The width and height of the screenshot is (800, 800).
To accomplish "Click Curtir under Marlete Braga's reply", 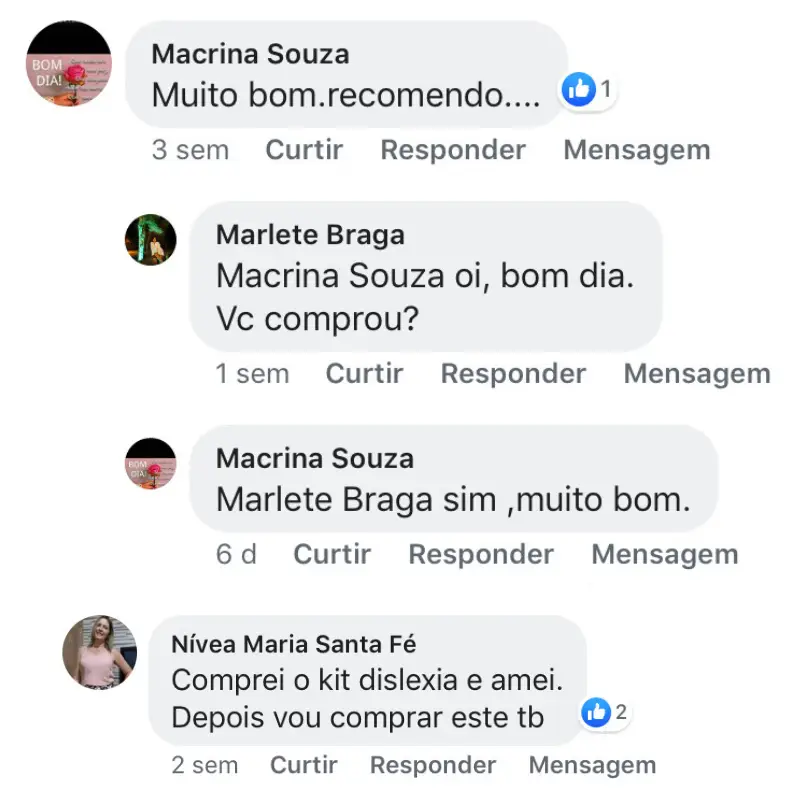I will tap(364, 374).
